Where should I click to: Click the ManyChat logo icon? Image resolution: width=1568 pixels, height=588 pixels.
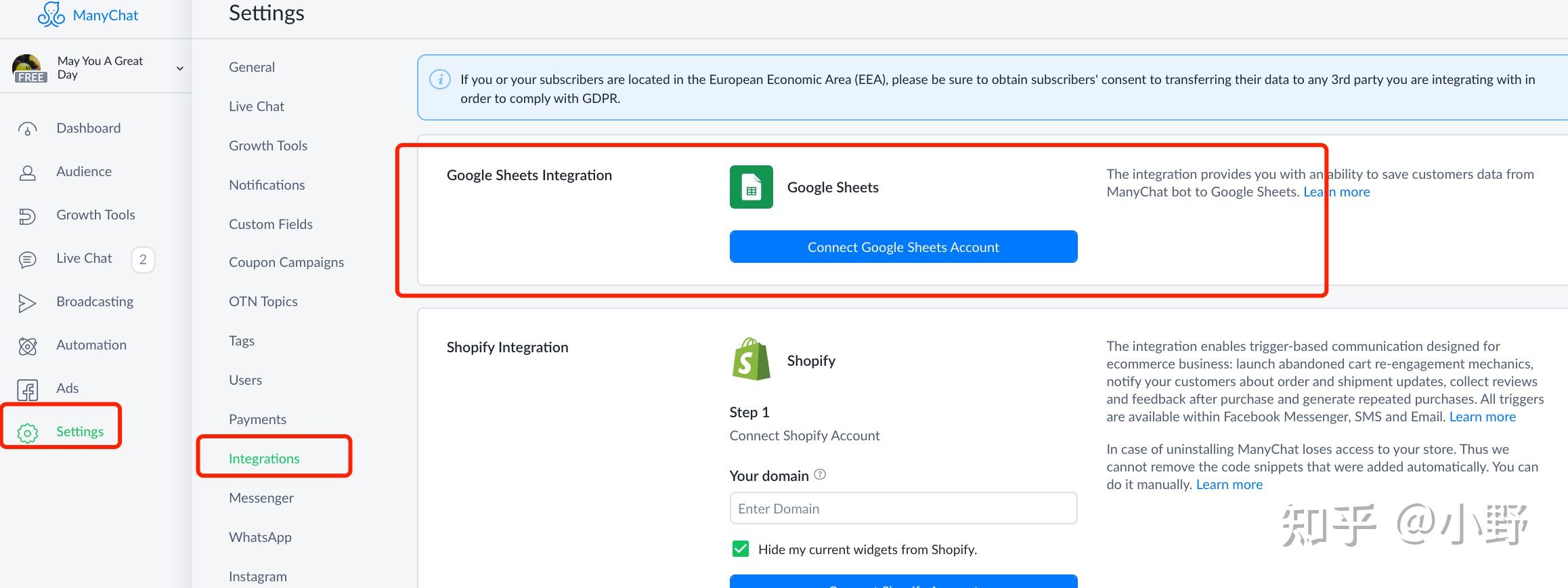point(51,14)
